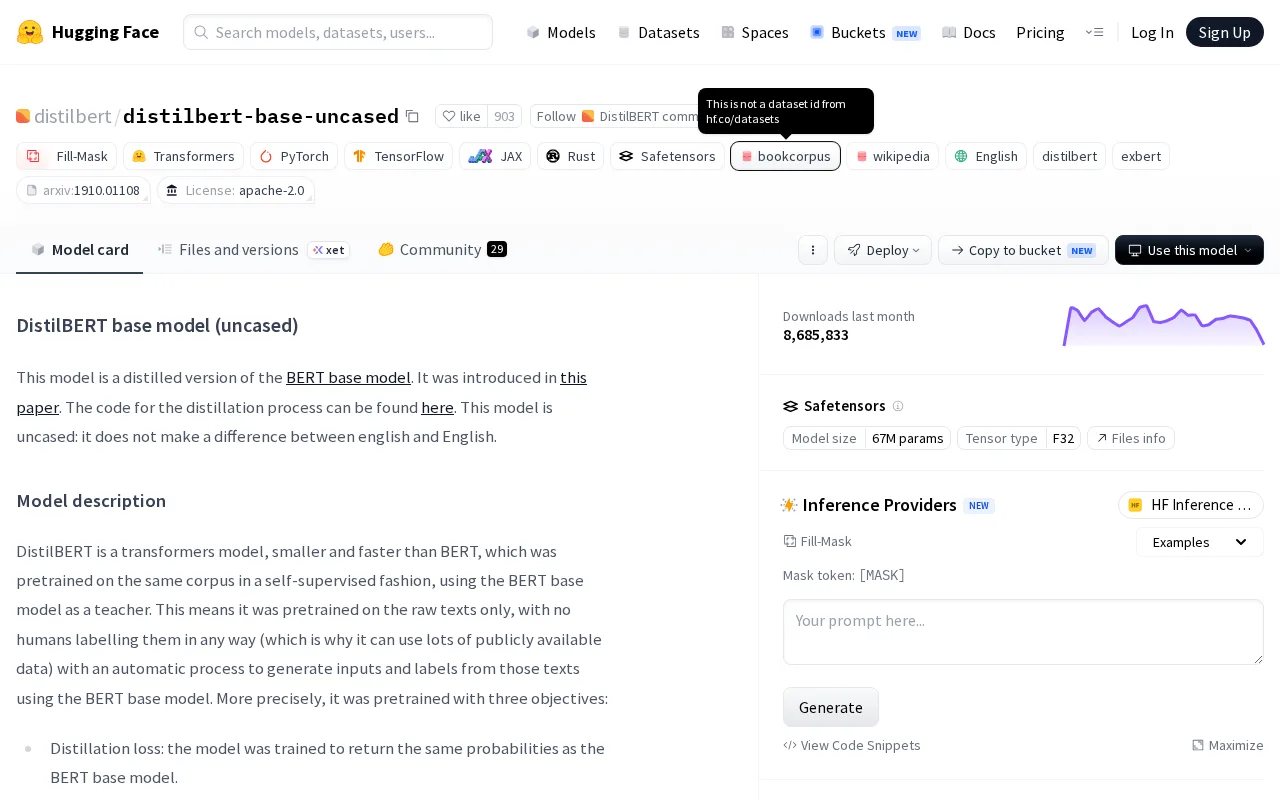This screenshot has width=1280, height=800.
Task: Open the three-dot more options menu
Action: pos(812,250)
